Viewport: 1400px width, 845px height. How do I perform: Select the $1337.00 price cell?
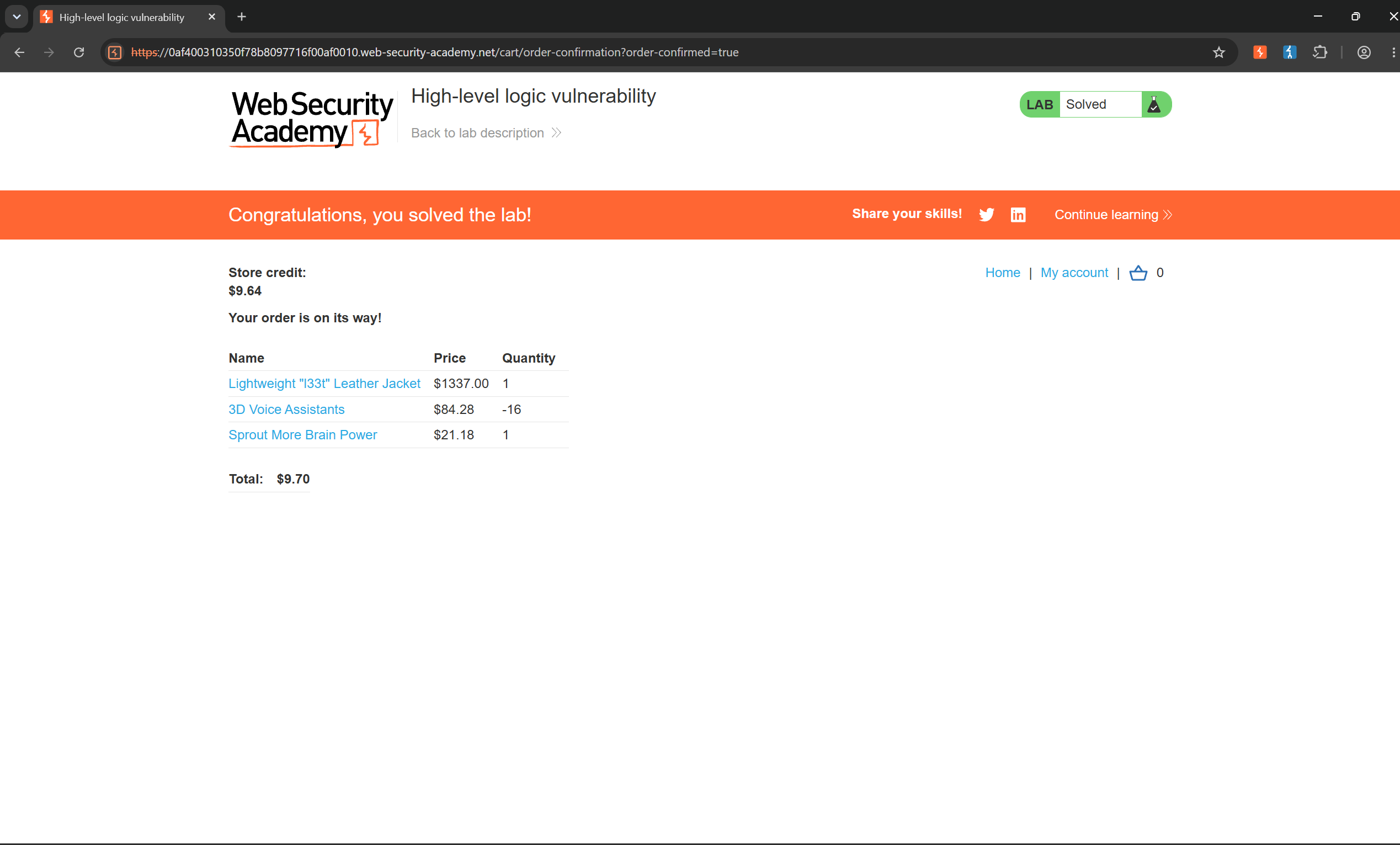click(461, 384)
